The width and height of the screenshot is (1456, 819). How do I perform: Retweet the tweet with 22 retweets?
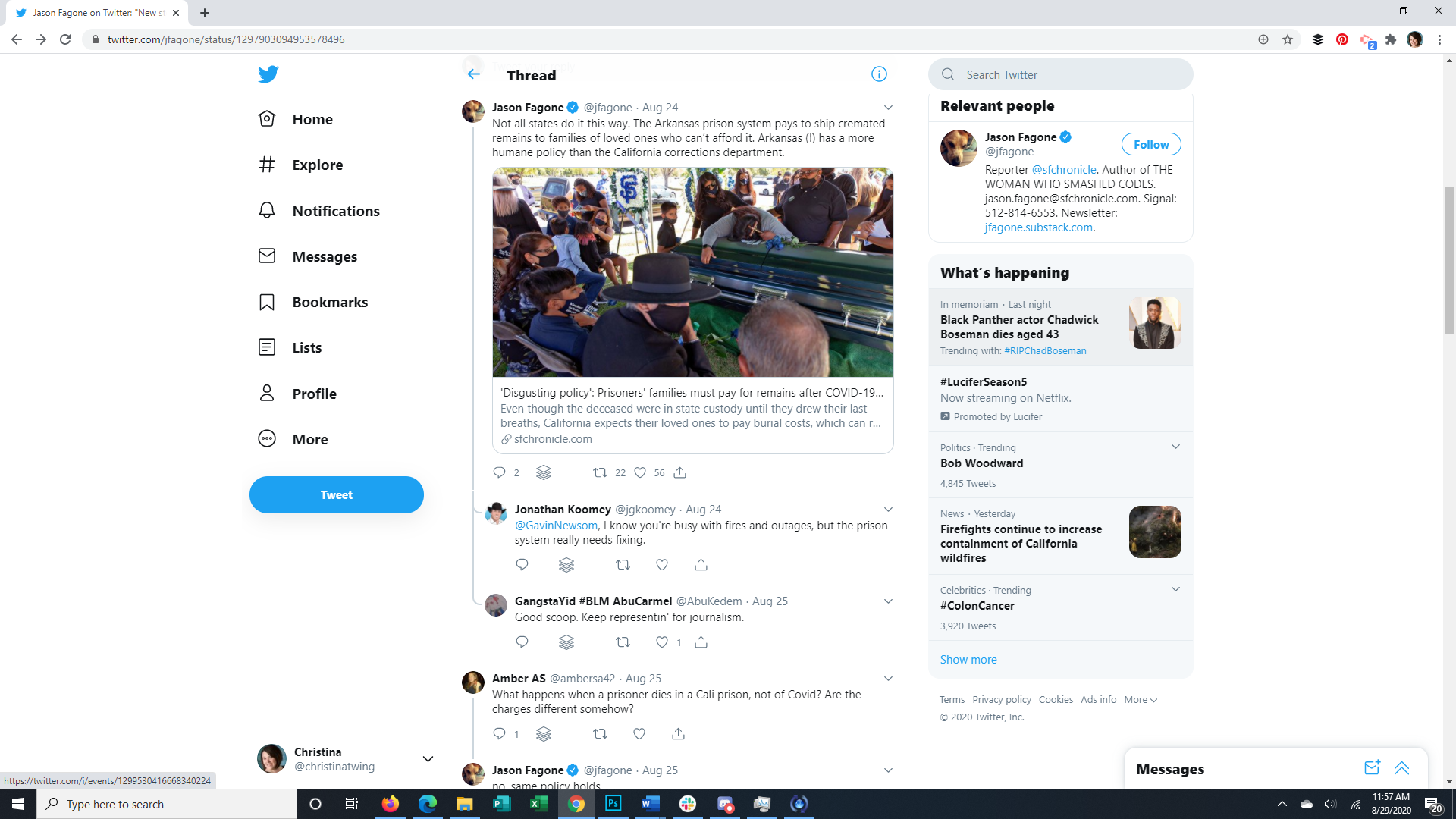pyautogui.click(x=600, y=472)
